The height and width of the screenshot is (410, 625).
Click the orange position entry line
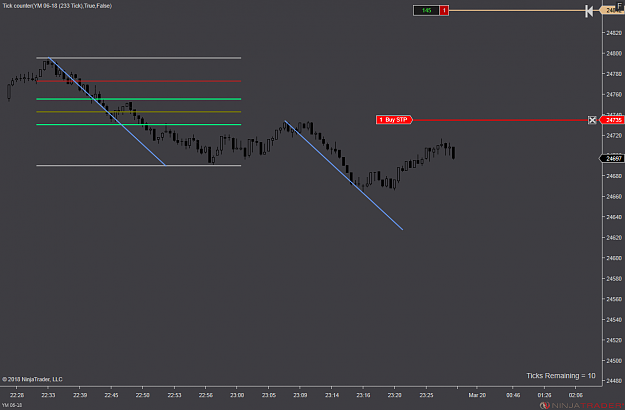tap(517, 10)
